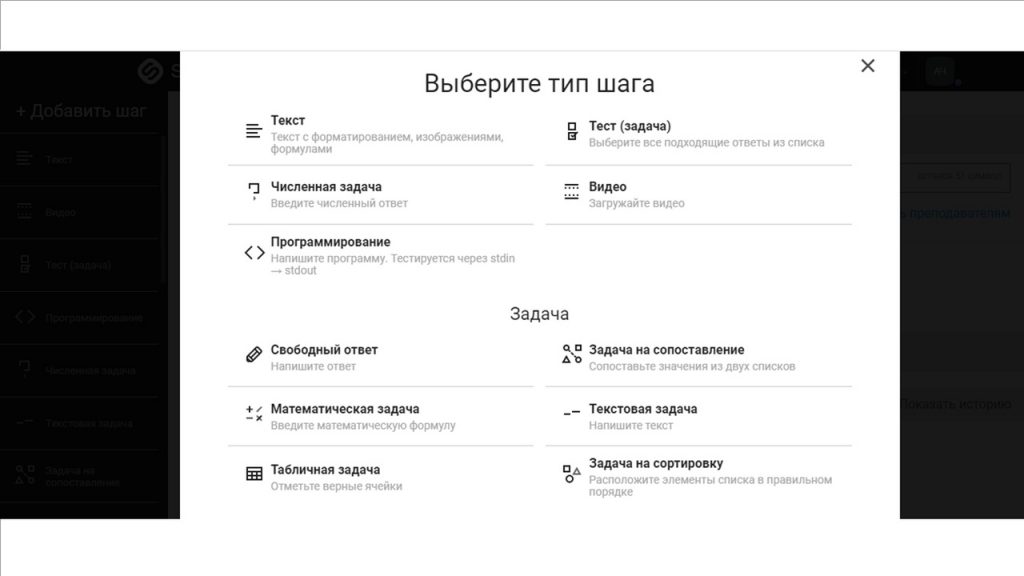Dismiss the step type dialog
Viewport: 1024px width, 576px height.
click(867, 65)
